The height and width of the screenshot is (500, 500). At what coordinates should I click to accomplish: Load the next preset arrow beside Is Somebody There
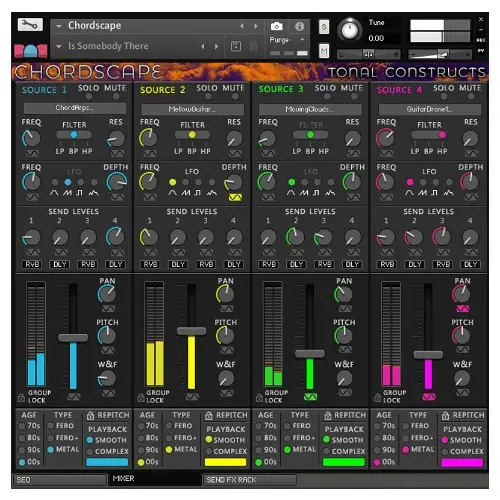217,47
